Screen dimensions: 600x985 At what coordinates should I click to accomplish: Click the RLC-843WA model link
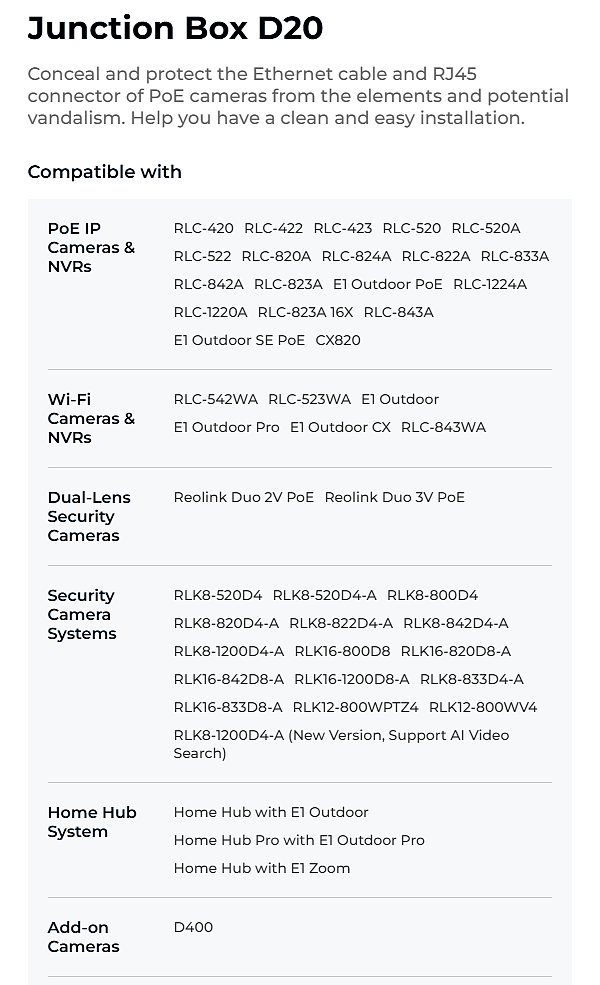pos(443,427)
